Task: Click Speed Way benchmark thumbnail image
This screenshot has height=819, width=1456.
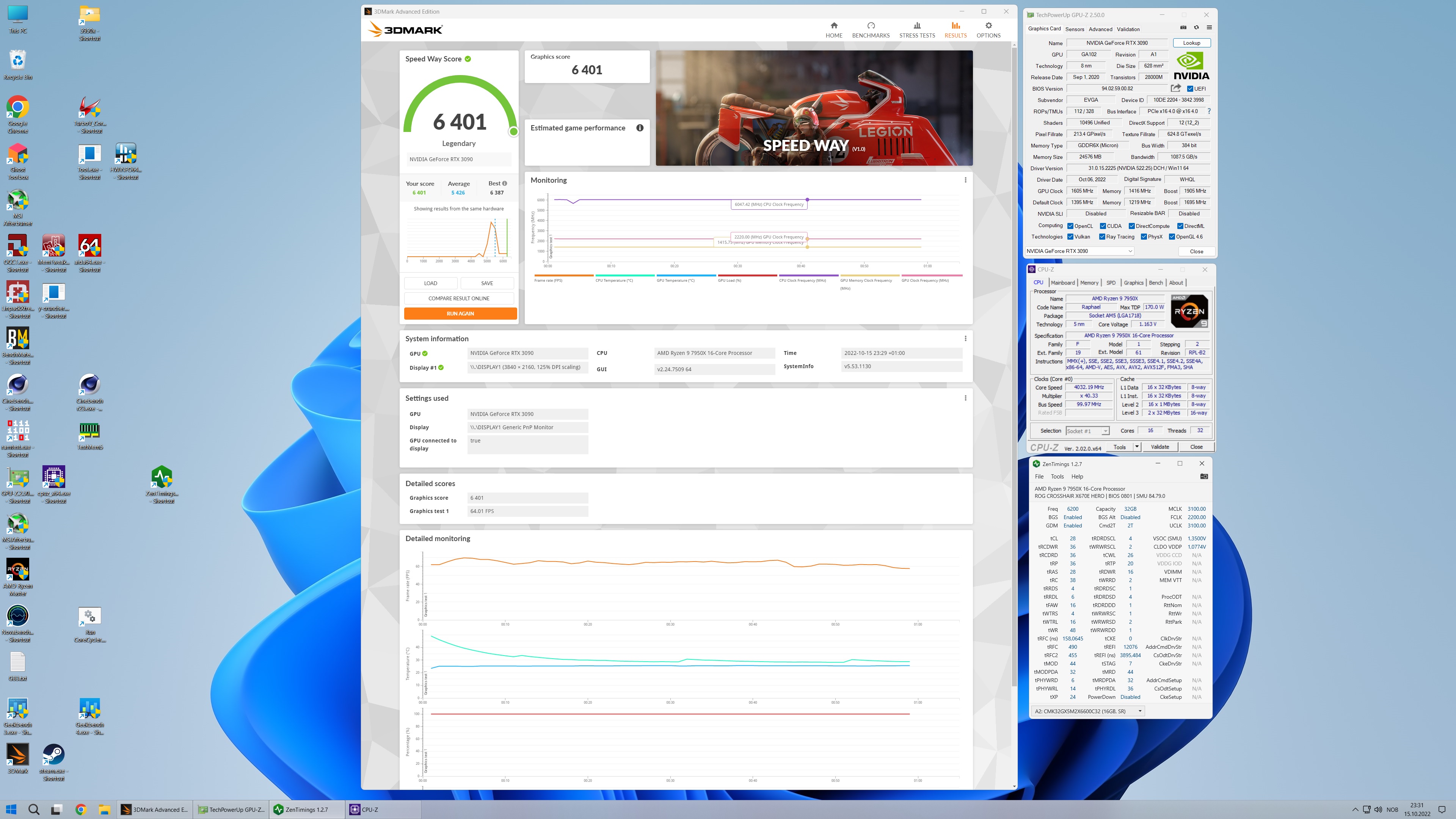Action: [814, 108]
